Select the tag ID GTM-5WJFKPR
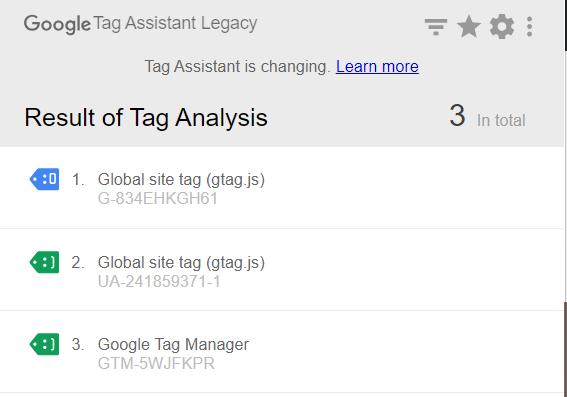The image size is (567, 397). pyautogui.click(x=156, y=363)
